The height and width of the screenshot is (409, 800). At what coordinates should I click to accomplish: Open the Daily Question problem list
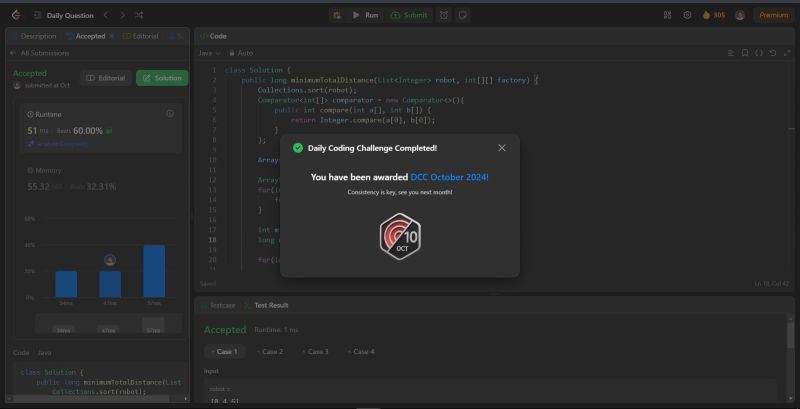pos(64,15)
